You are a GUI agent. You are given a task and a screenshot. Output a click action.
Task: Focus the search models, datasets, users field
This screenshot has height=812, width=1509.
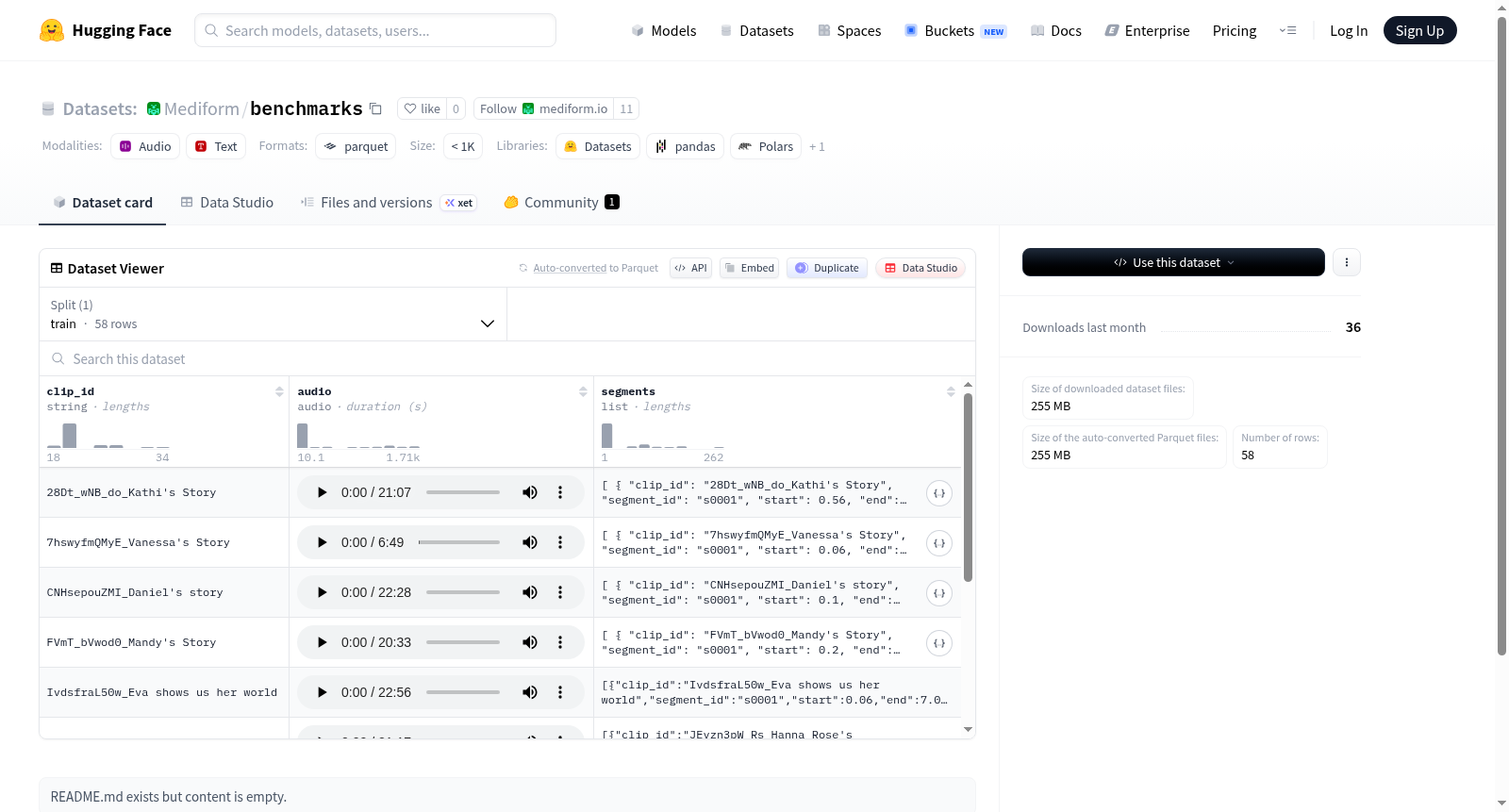(x=375, y=30)
